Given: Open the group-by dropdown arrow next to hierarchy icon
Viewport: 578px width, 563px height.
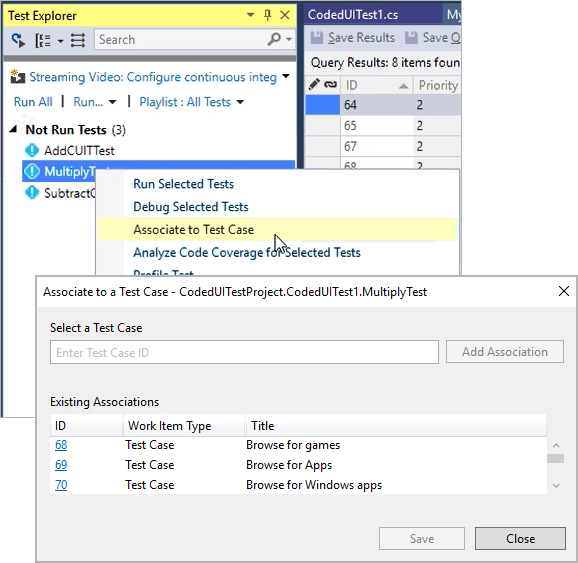Looking at the screenshot, I should tap(60, 41).
